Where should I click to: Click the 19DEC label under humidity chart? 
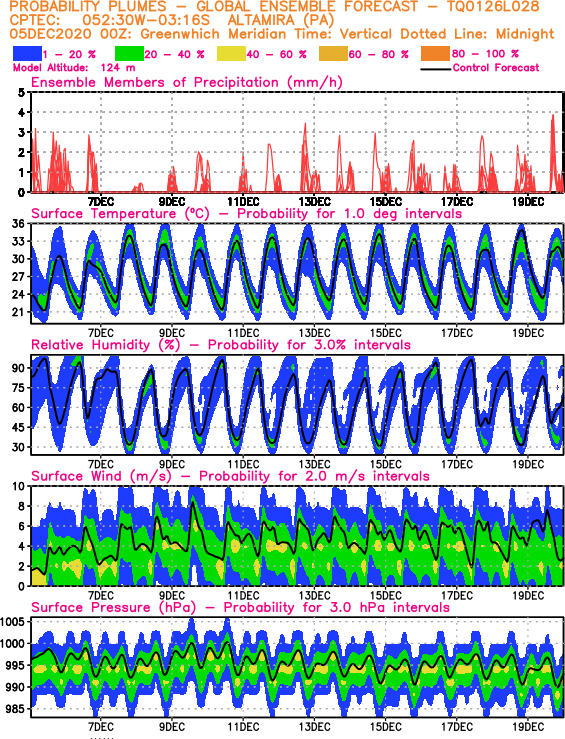[528, 465]
